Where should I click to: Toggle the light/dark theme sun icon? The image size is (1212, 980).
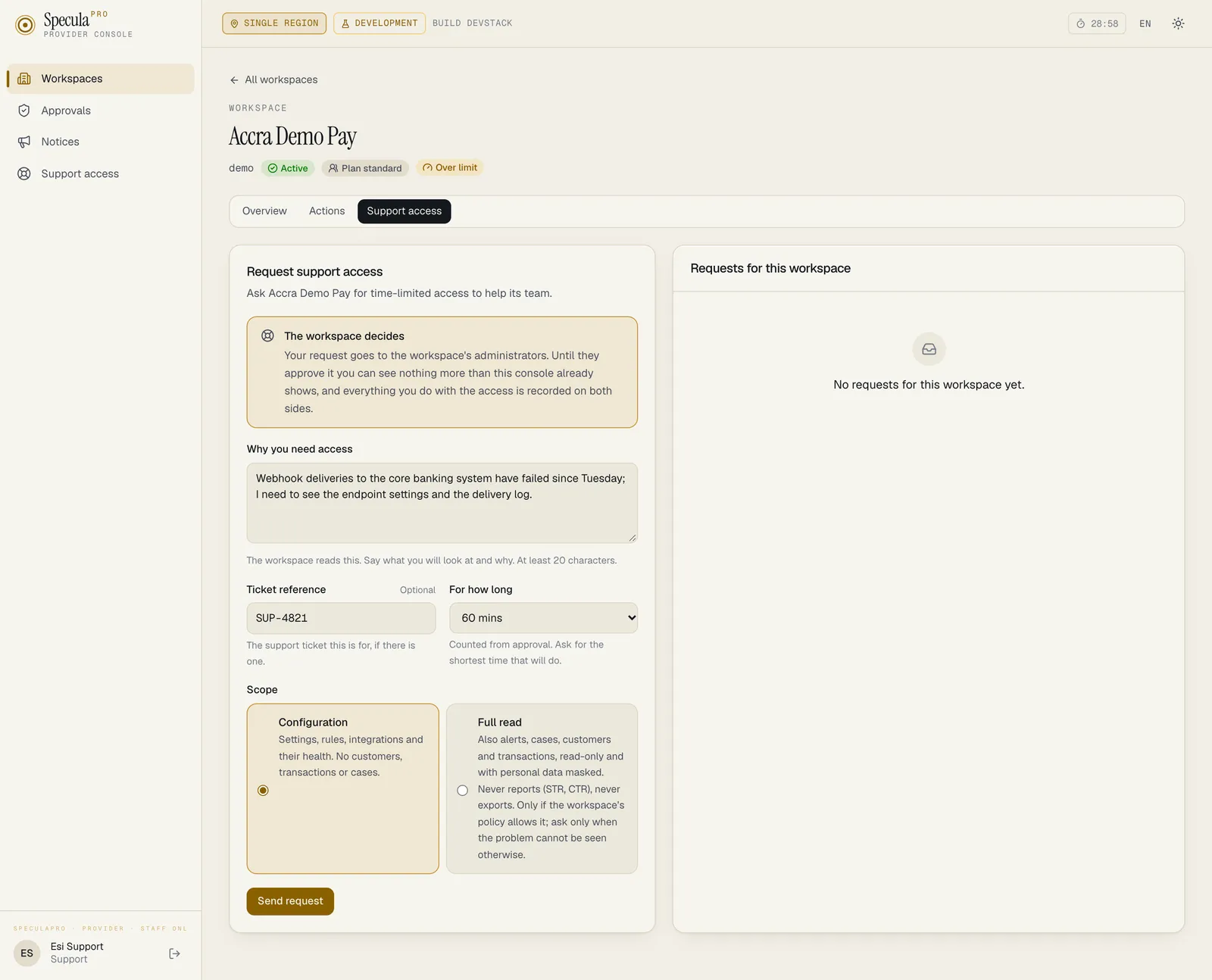[1178, 23]
